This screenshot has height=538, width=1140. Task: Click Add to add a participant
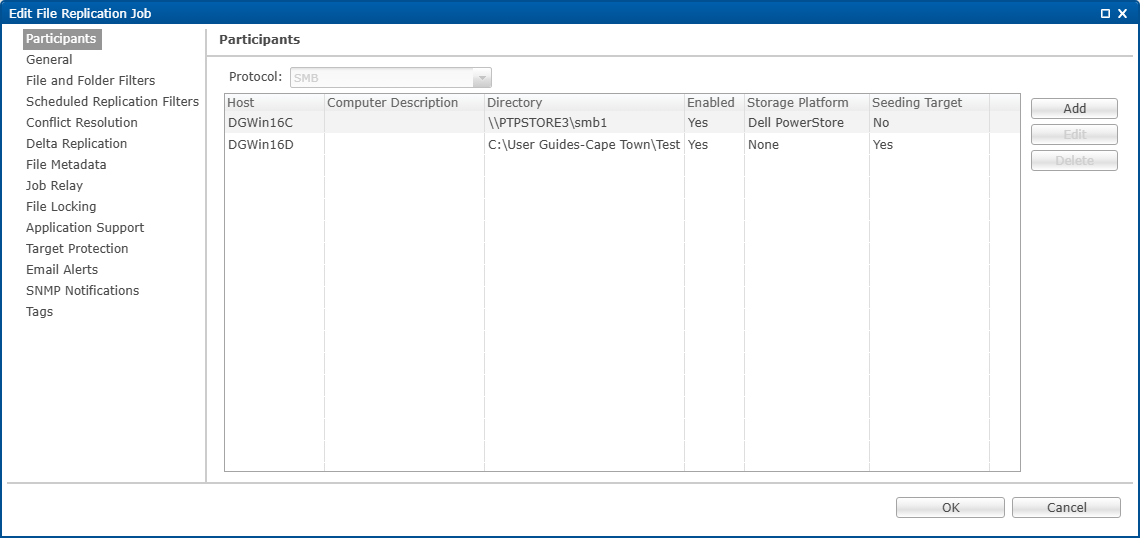coord(1074,109)
